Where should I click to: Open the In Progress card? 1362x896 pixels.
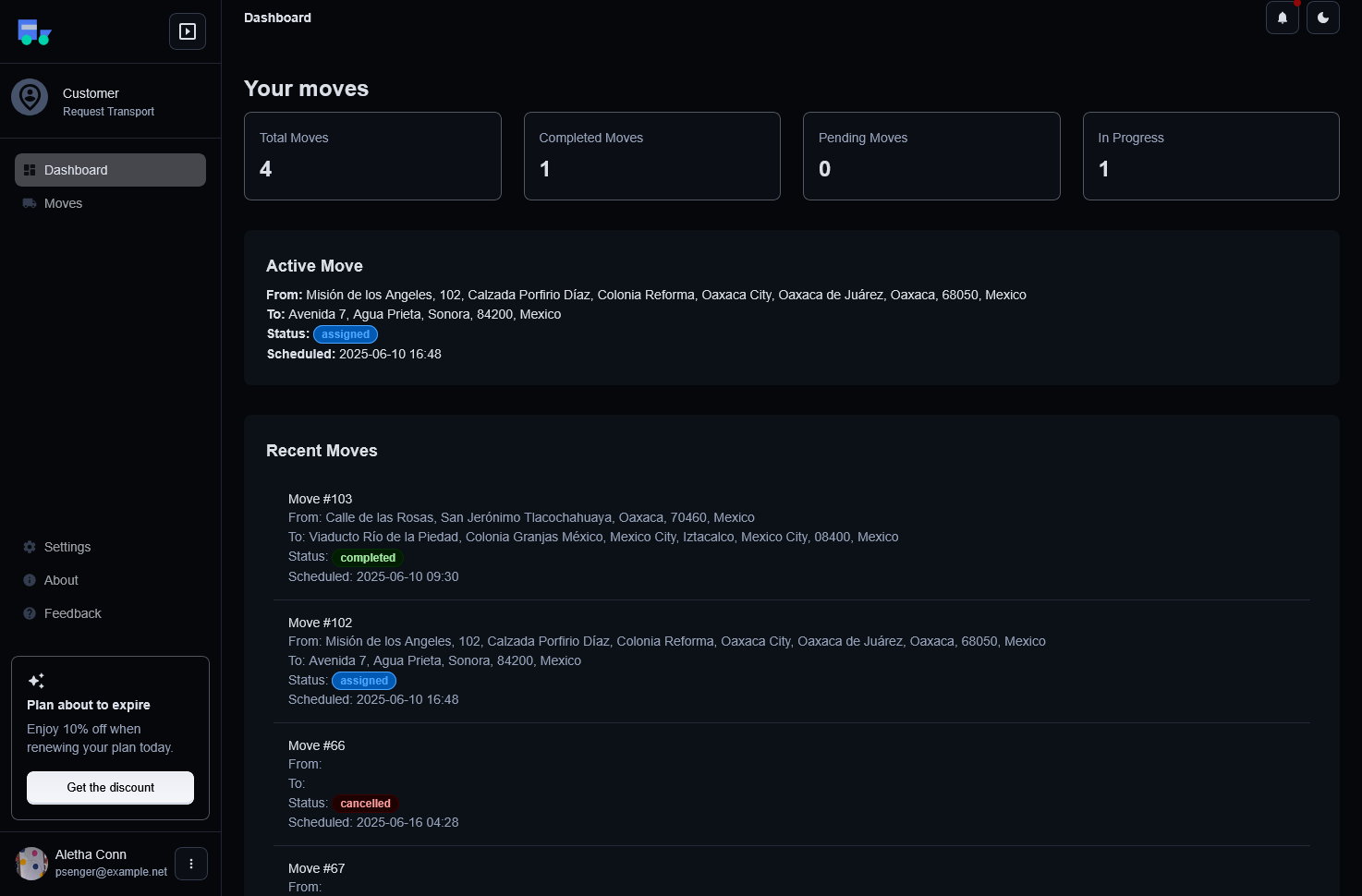coord(1211,156)
